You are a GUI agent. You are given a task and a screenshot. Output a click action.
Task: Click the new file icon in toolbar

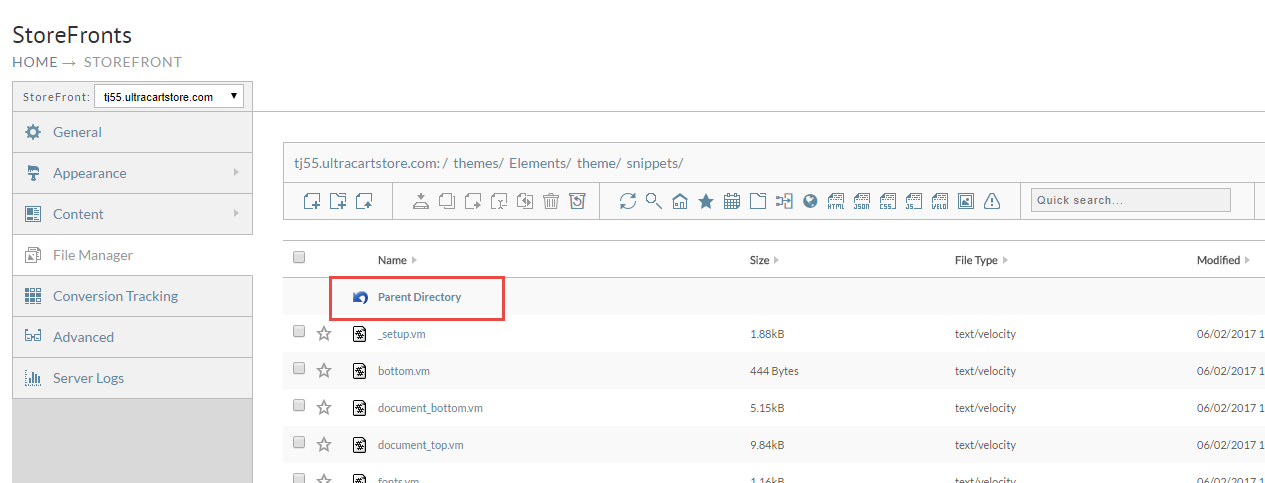coord(312,201)
